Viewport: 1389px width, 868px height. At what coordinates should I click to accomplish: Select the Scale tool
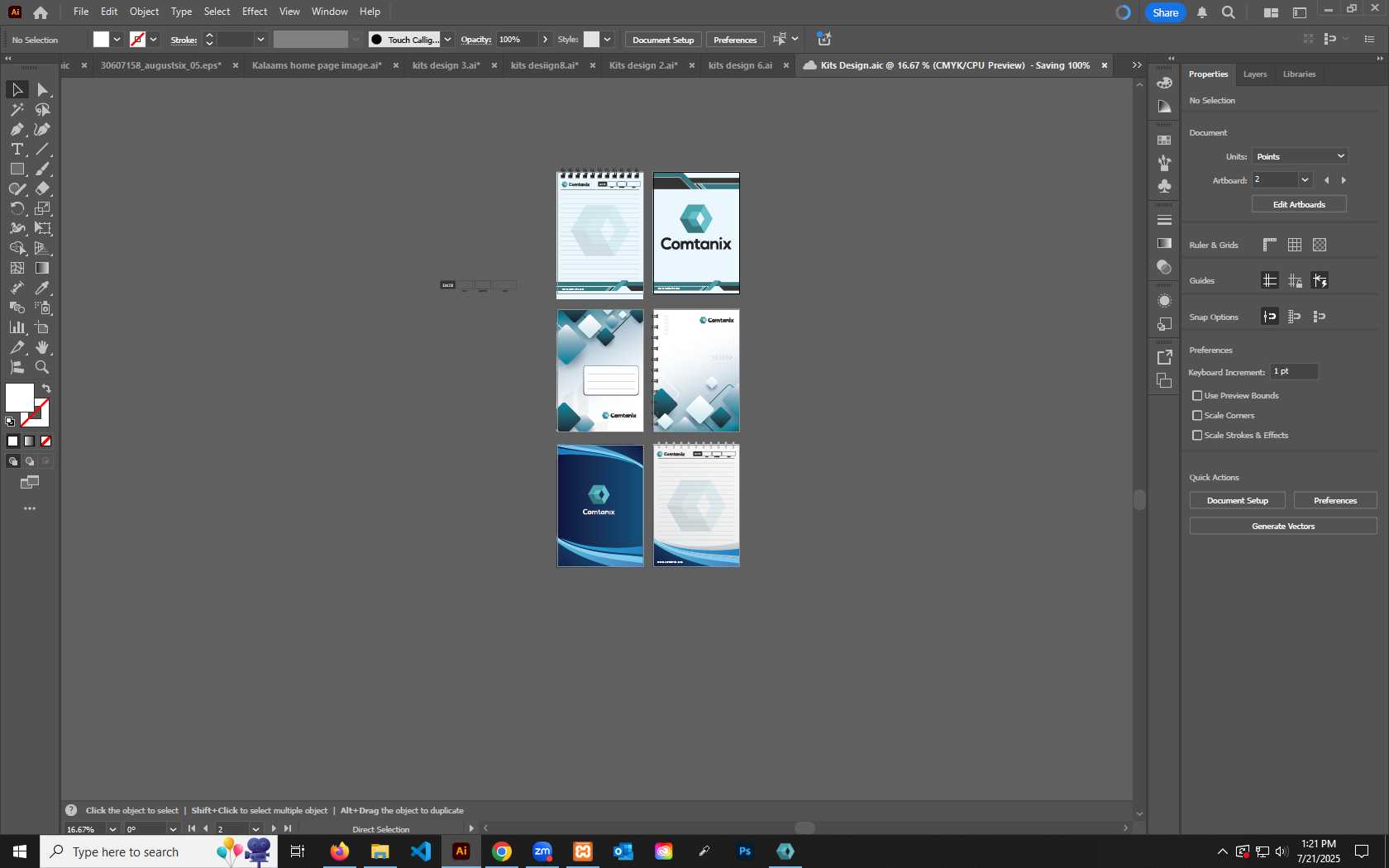42,208
